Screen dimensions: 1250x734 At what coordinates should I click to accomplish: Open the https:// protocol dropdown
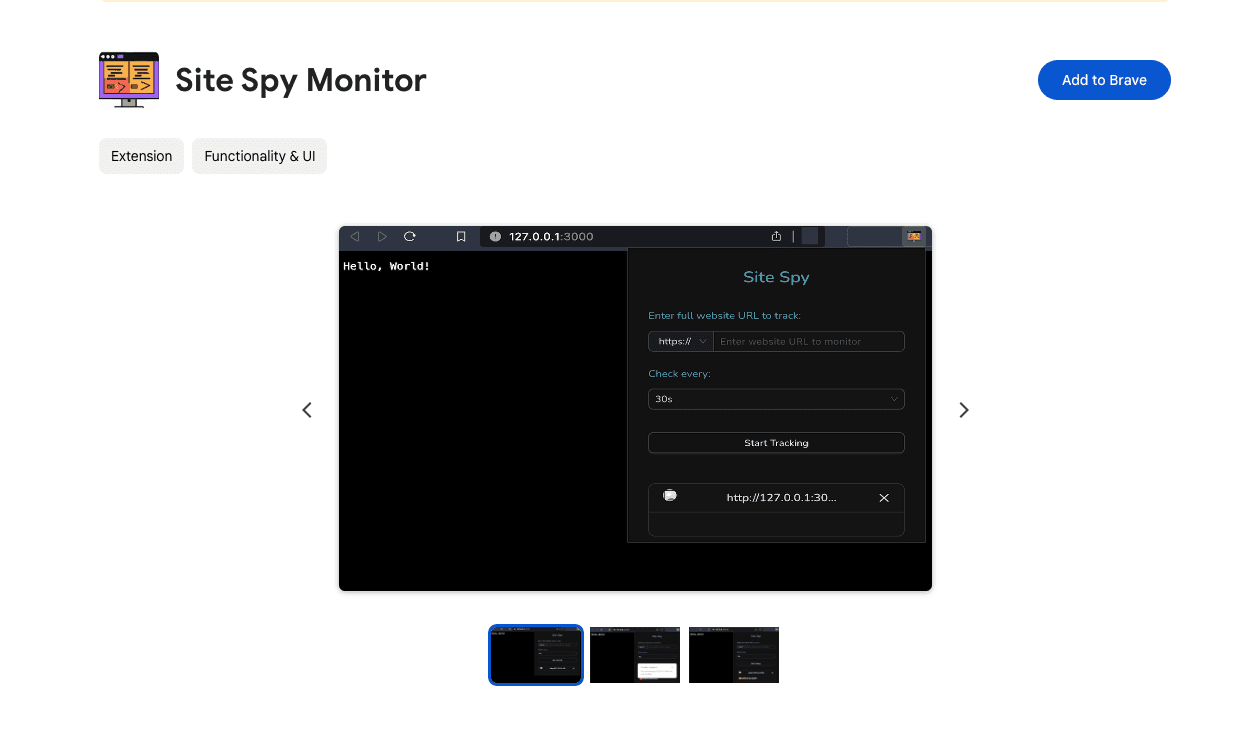point(680,341)
